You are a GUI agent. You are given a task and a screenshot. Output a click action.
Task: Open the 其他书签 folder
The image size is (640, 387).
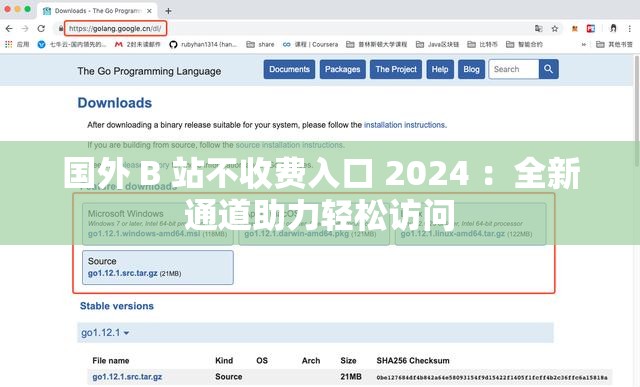614,44
